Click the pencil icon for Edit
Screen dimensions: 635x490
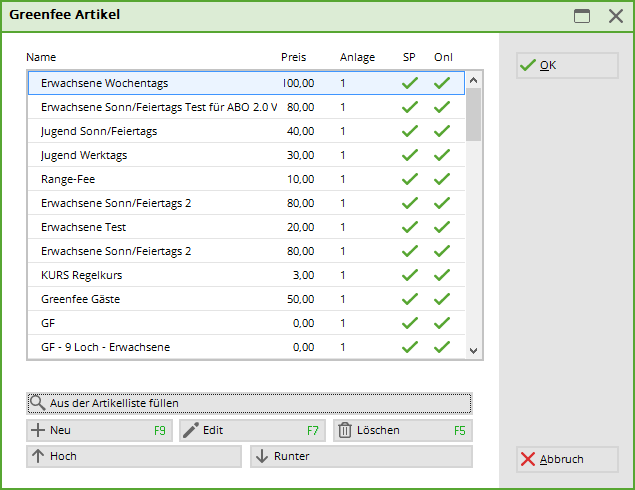coord(191,430)
